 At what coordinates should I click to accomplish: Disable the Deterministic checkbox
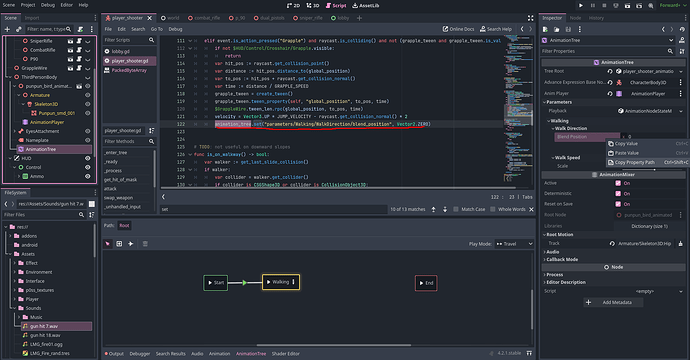[x=618, y=193]
